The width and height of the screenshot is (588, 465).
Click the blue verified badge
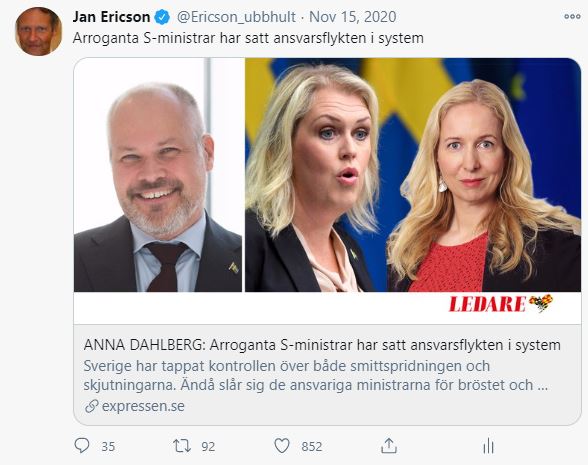point(162,17)
